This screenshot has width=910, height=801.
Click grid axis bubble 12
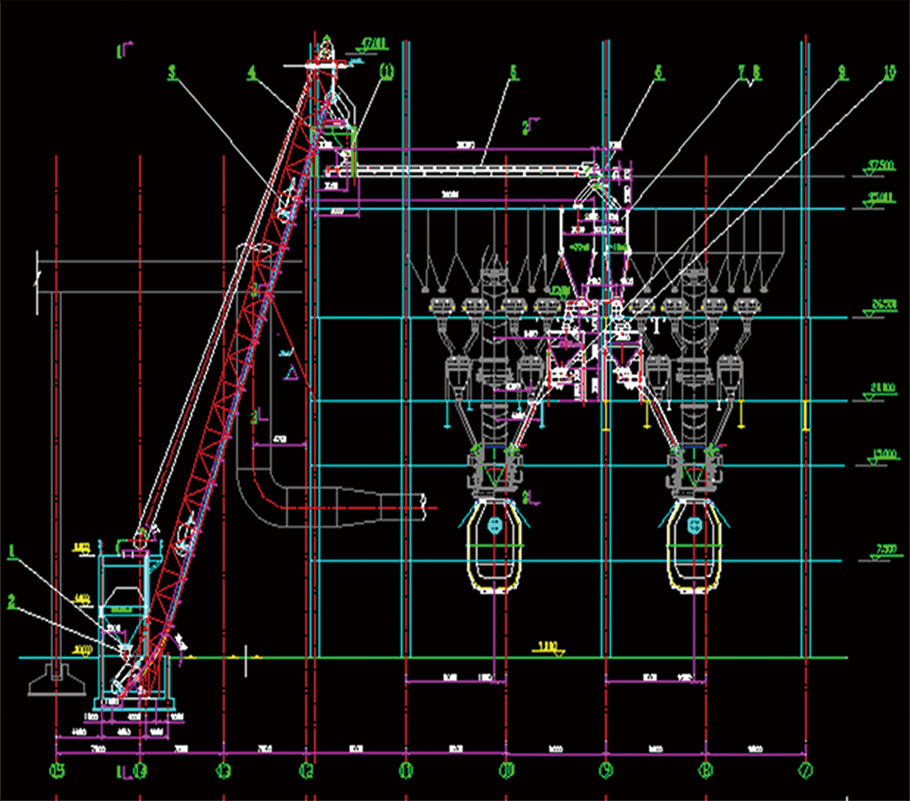coord(307,771)
